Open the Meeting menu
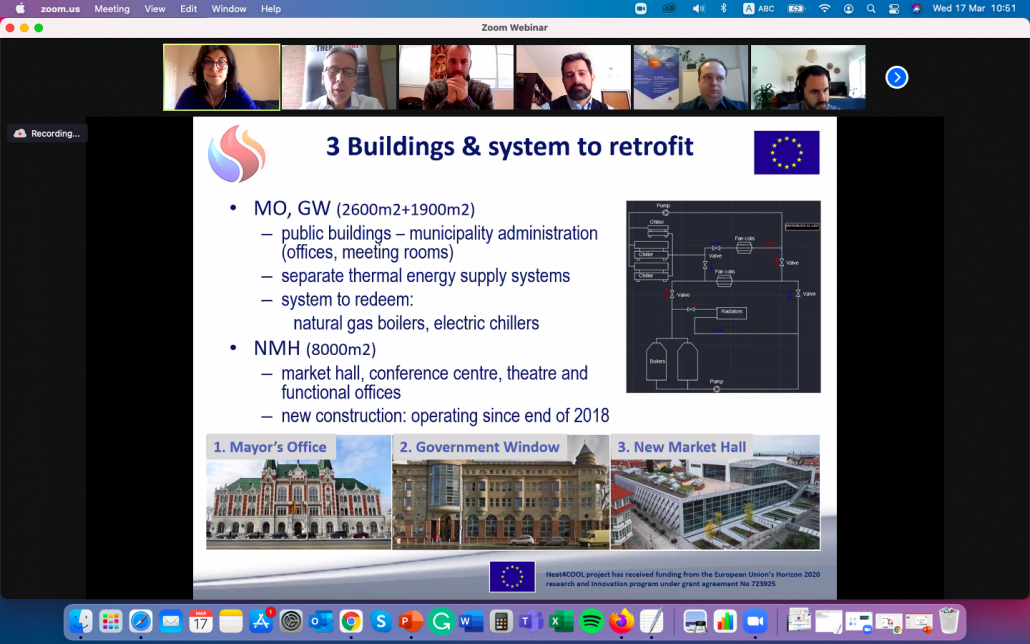 click(x=112, y=9)
